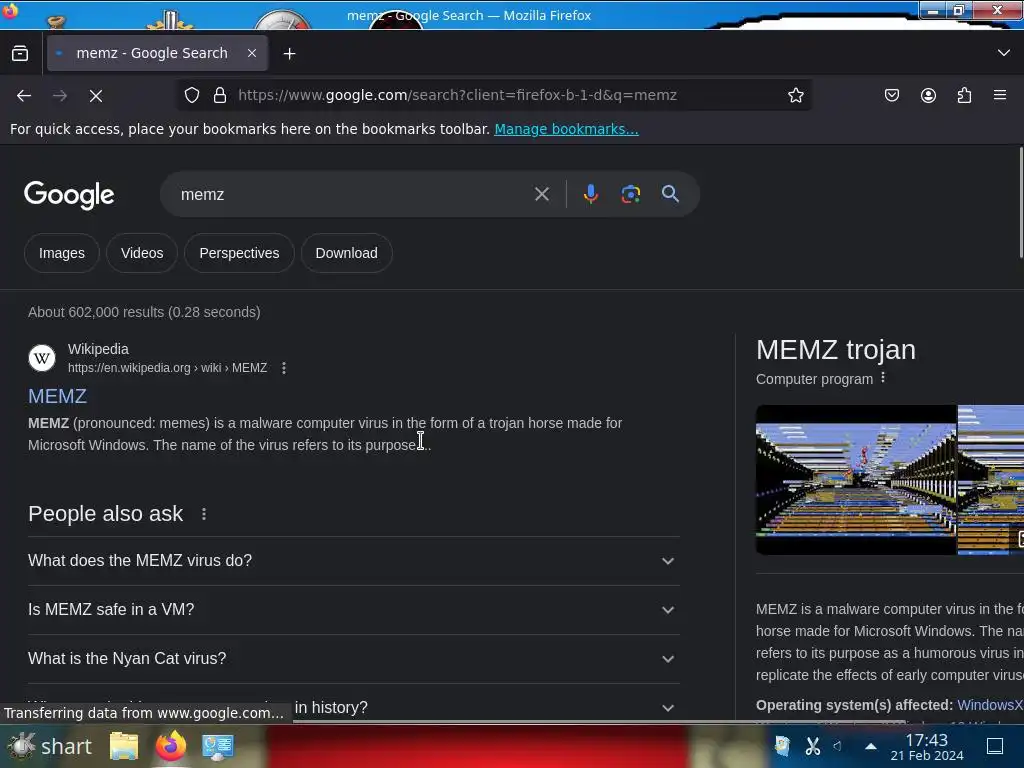
Task: Go back one page
Action: (x=24, y=95)
